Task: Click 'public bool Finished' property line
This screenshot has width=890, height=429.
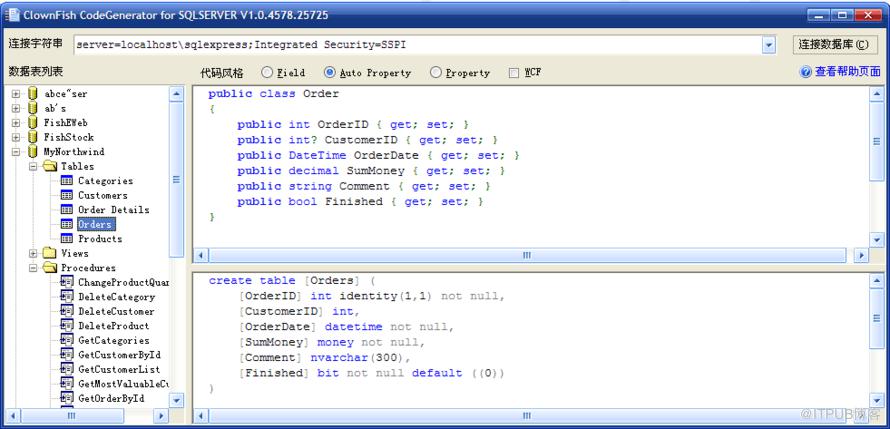Action: pyautogui.click(x=360, y=201)
